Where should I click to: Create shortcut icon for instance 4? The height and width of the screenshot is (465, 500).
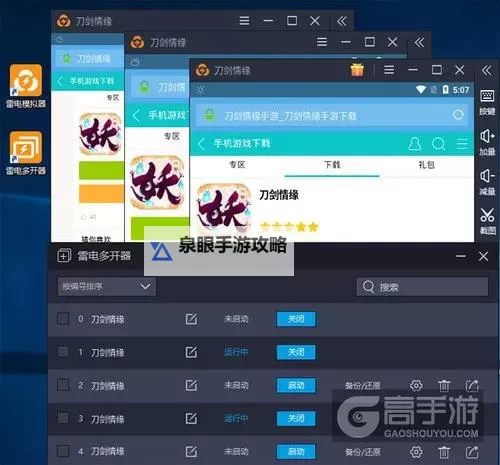(x=472, y=452)
